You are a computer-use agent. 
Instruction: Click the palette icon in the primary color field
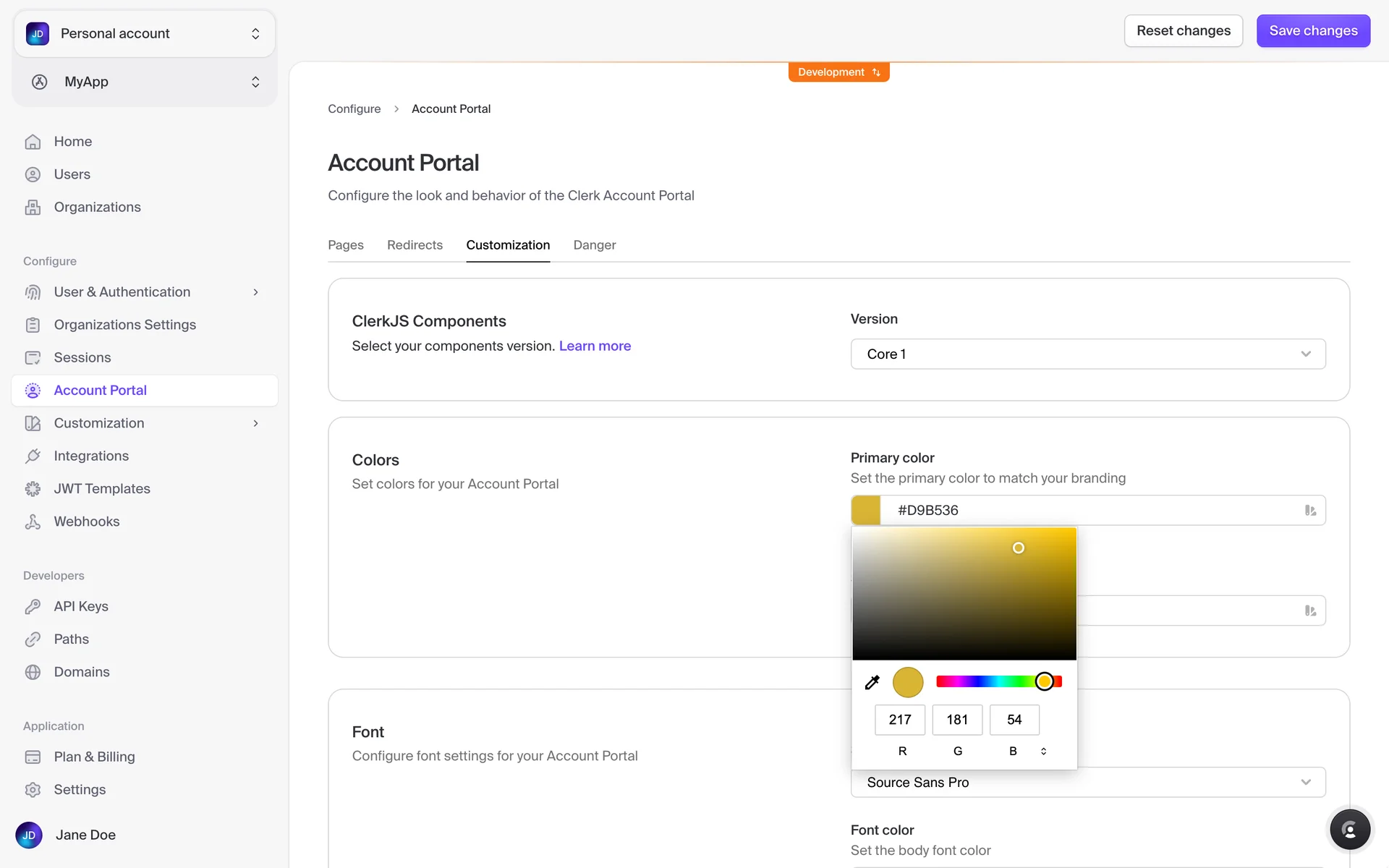click(x=1310, y=511)
